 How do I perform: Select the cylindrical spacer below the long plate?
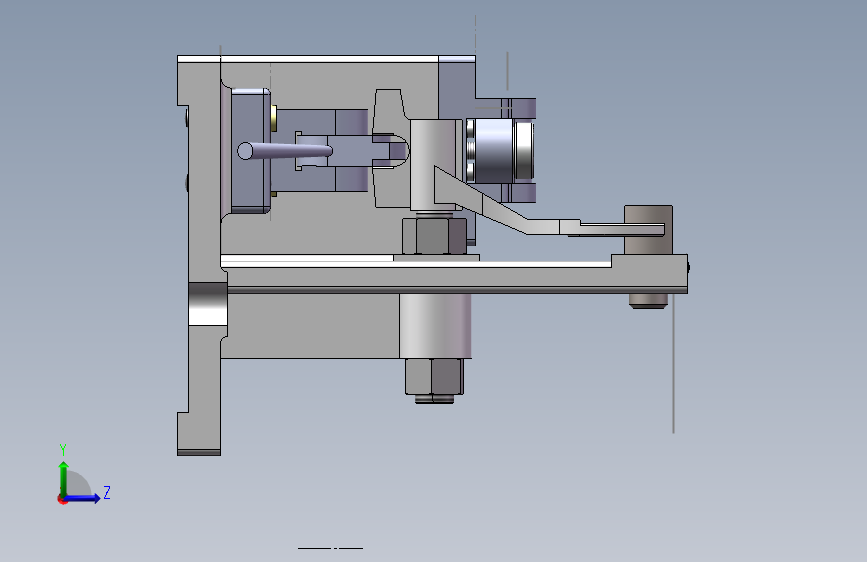(435, 326)
